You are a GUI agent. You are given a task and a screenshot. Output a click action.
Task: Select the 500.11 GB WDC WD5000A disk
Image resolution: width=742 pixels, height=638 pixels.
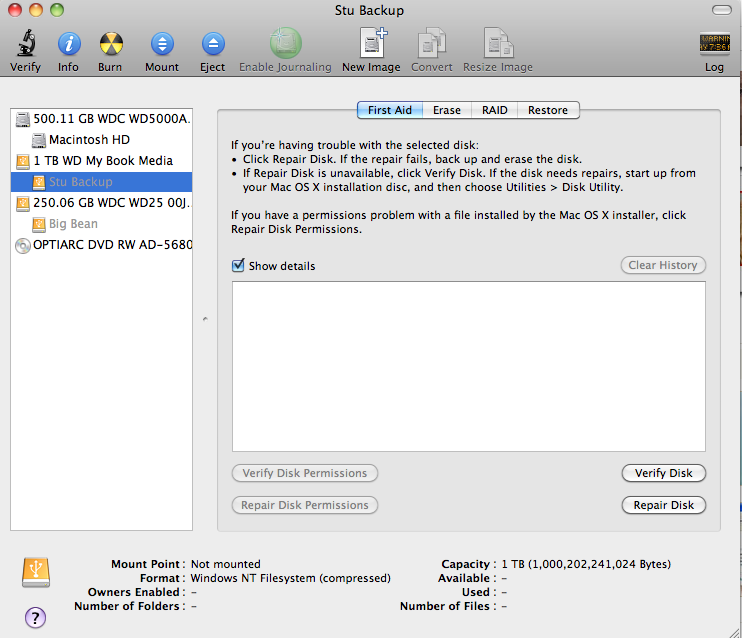pos(101,119)
